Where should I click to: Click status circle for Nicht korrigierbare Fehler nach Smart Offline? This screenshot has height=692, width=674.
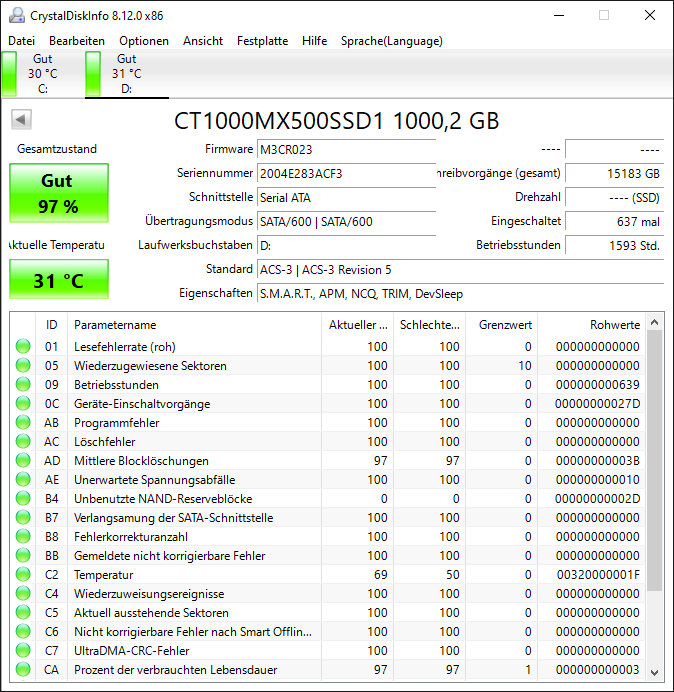click(23, 631)
